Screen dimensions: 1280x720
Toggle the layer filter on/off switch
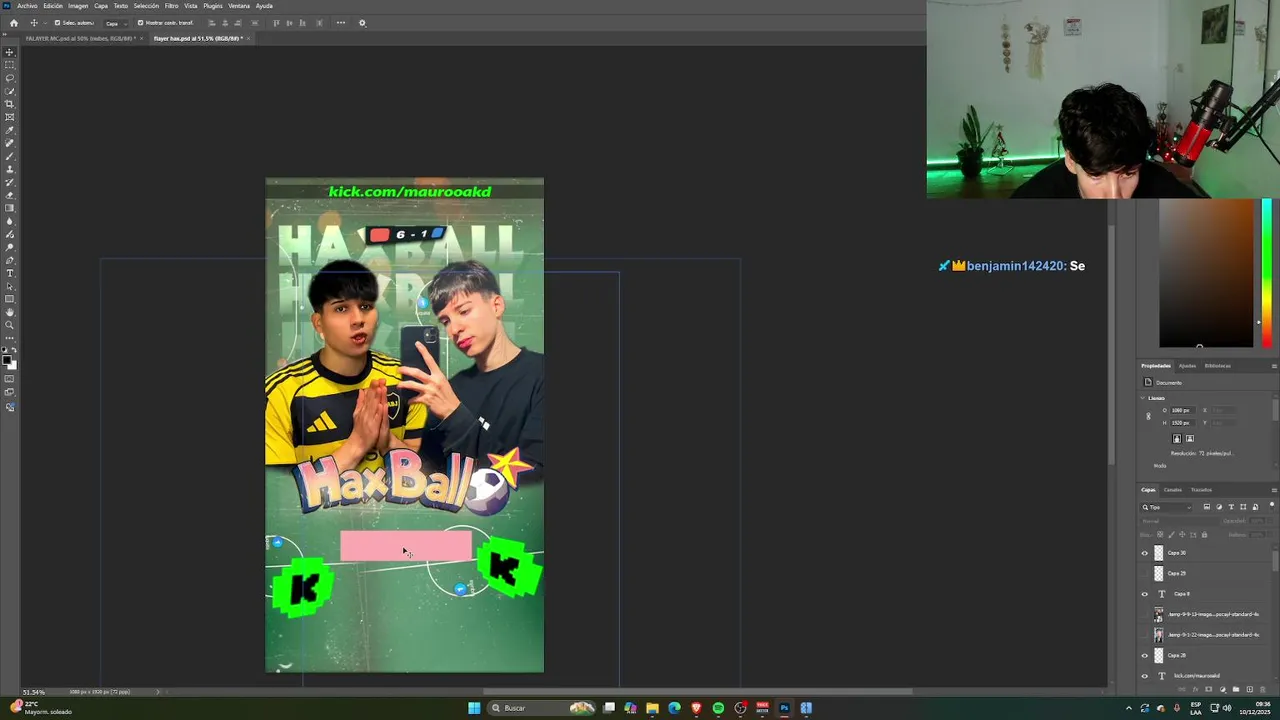point(1270,507)
